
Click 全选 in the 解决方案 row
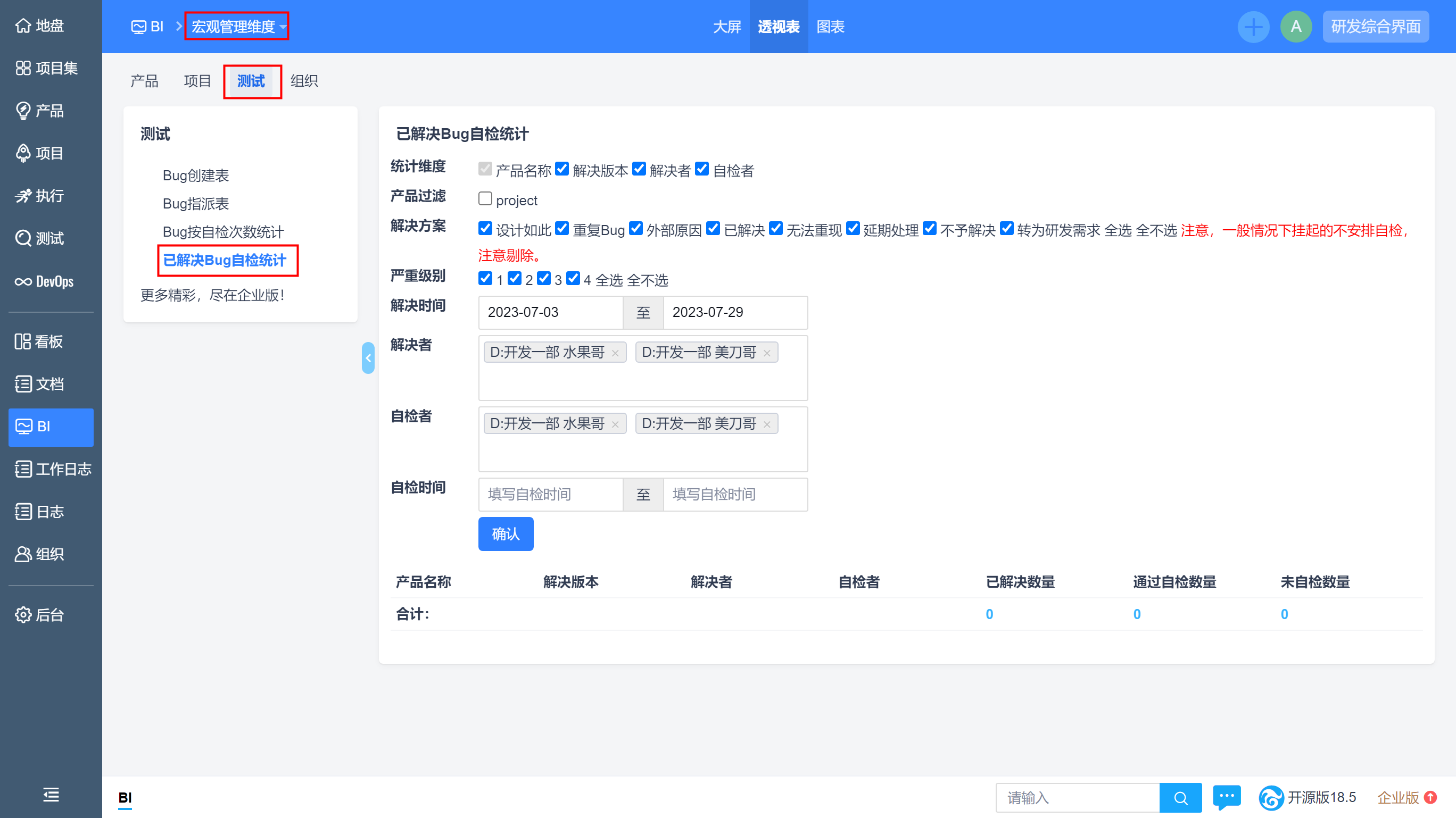pos(1118,230)
